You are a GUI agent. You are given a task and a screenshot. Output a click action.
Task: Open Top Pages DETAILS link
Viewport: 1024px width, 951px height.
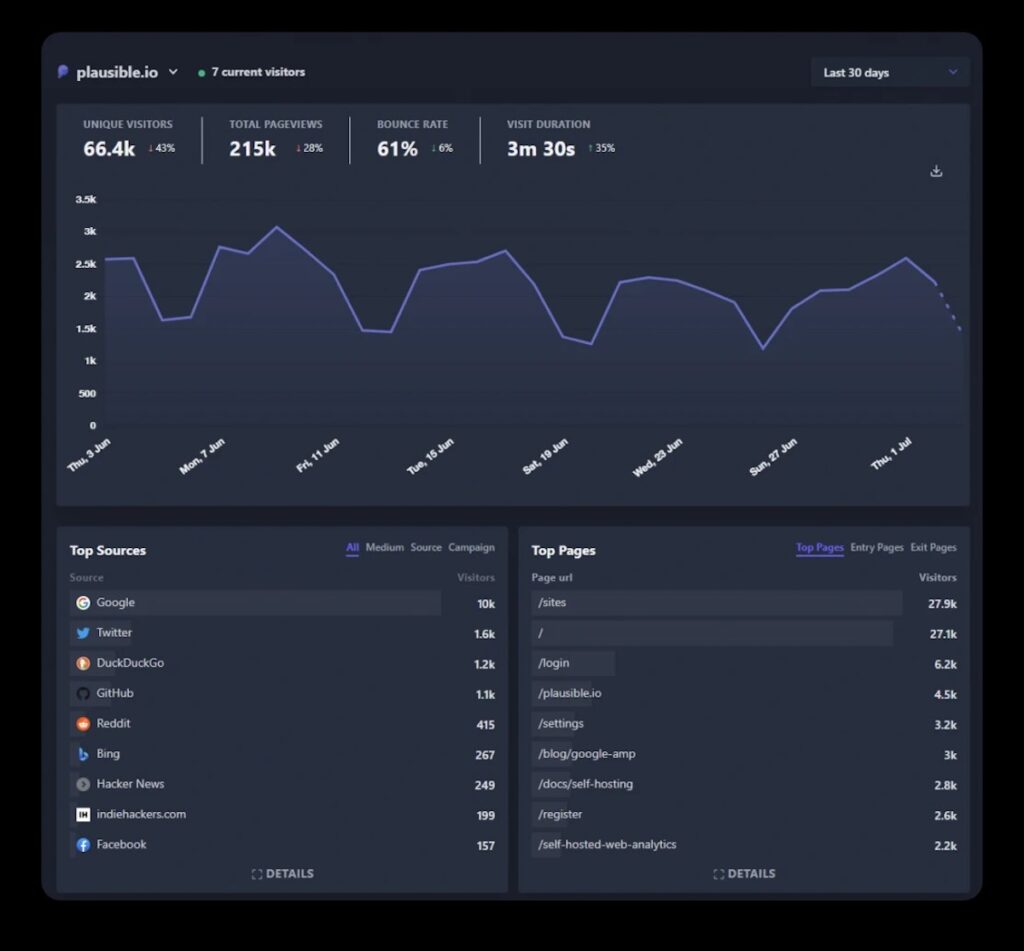[744, 874]
